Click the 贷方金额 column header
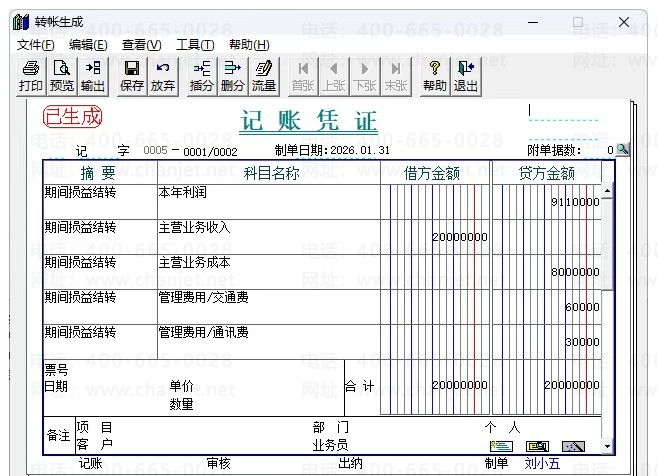The image size is (658, 476). [547, 173]
